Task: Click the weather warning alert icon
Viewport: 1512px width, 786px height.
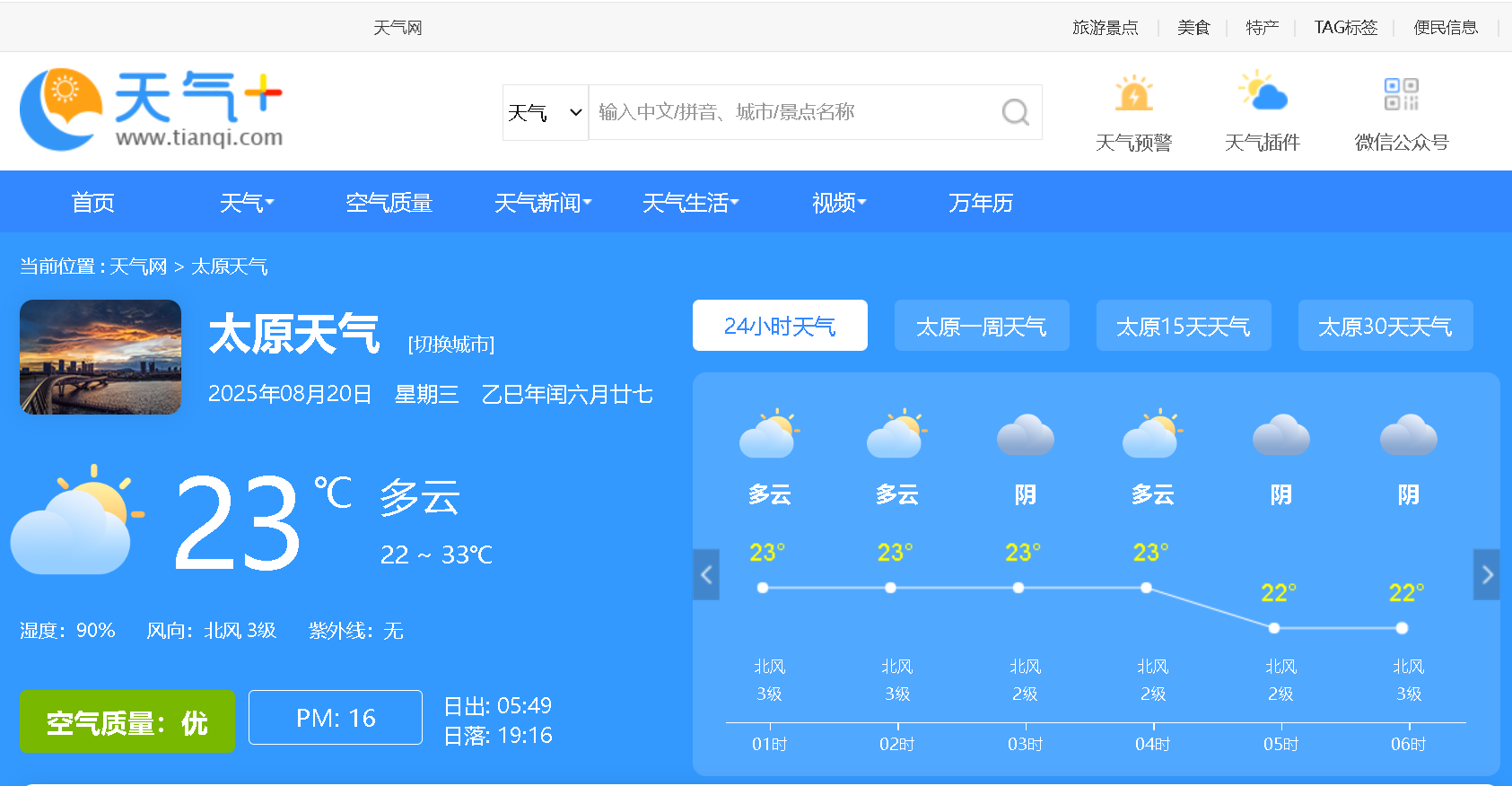Action: (x=1133, y=94)
